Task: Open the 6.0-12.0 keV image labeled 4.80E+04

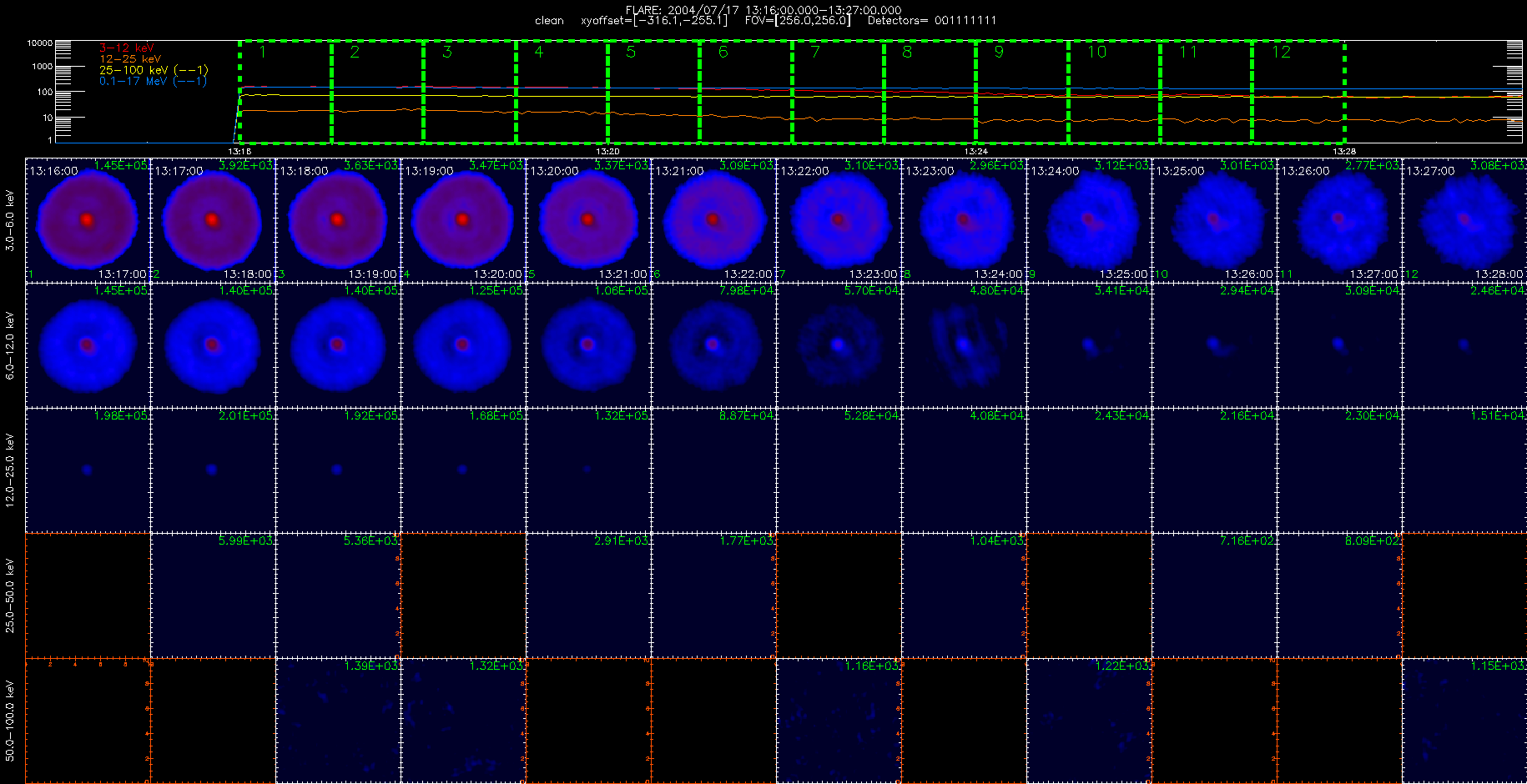Action: pos(964,345)
